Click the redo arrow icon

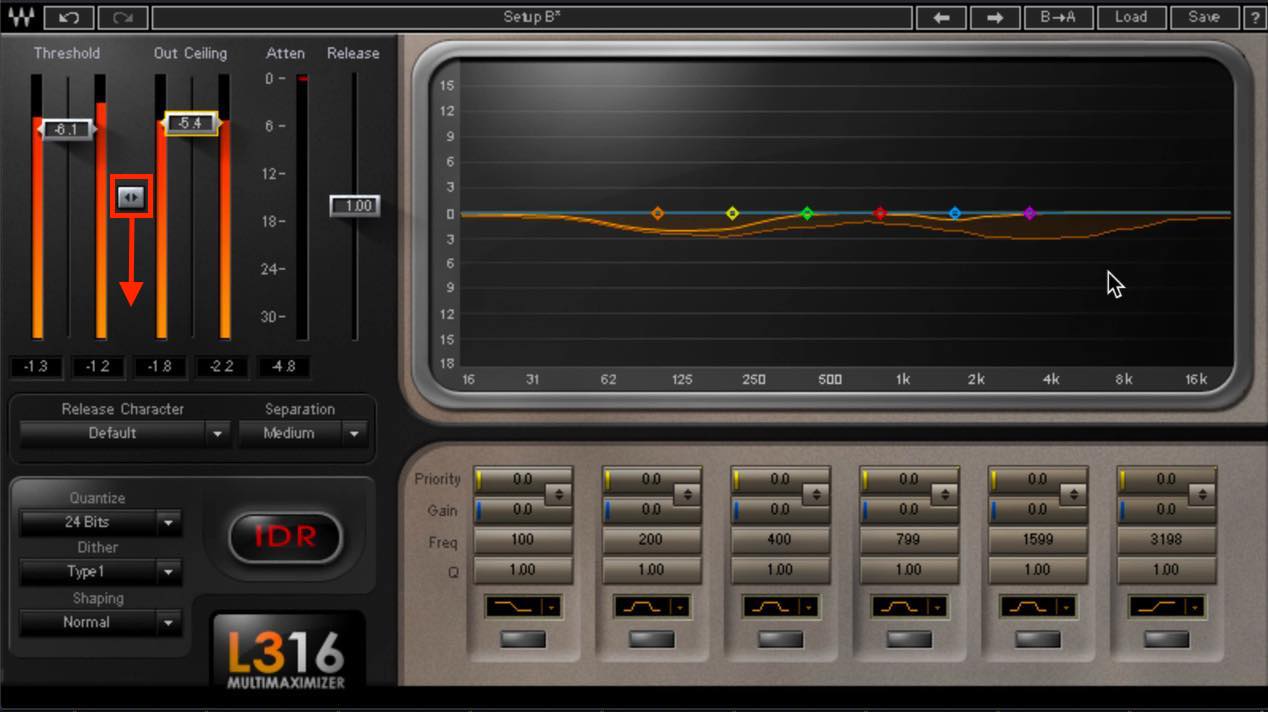pyautogui.click(x=124, y=17)
